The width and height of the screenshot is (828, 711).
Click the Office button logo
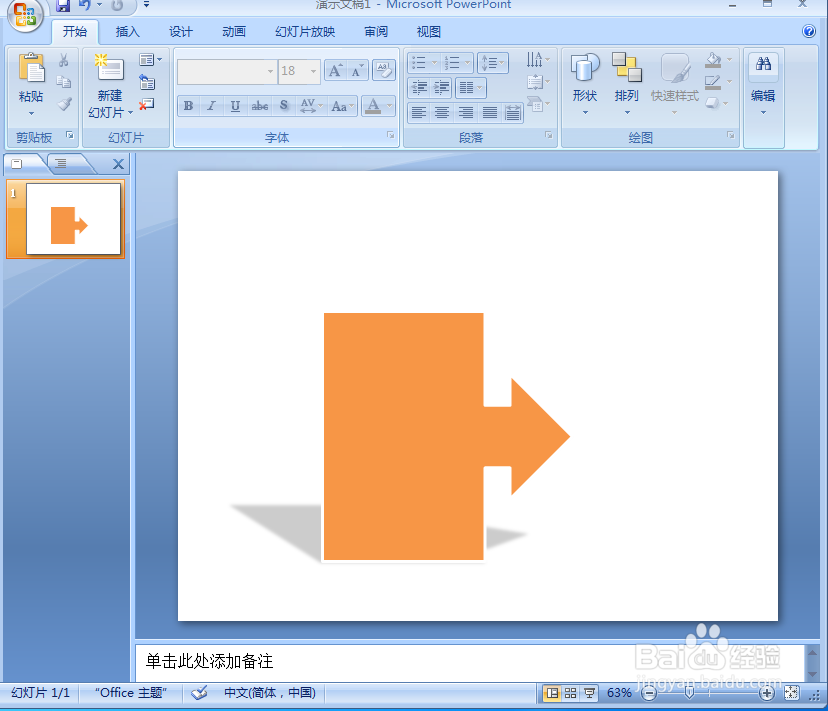pyautogui.click(x=24, y=15)
